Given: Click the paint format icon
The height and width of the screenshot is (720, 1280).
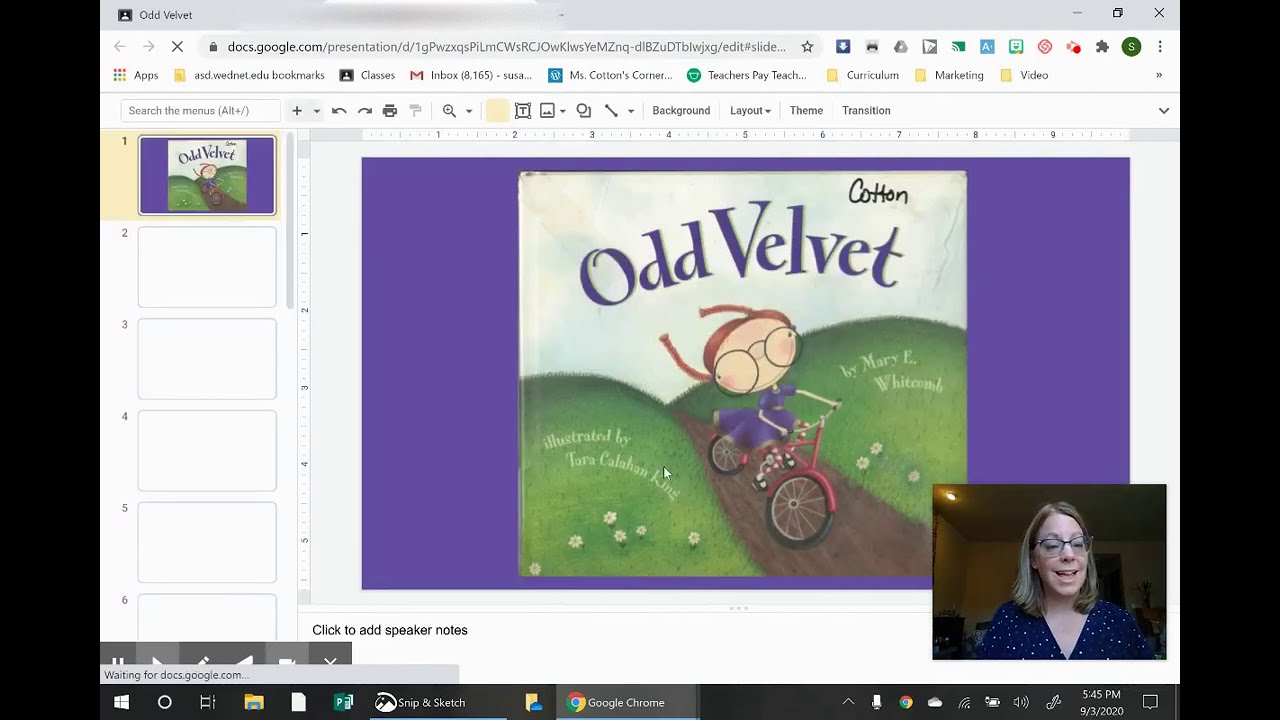Looking at the screenshot, I should point(416,111).
